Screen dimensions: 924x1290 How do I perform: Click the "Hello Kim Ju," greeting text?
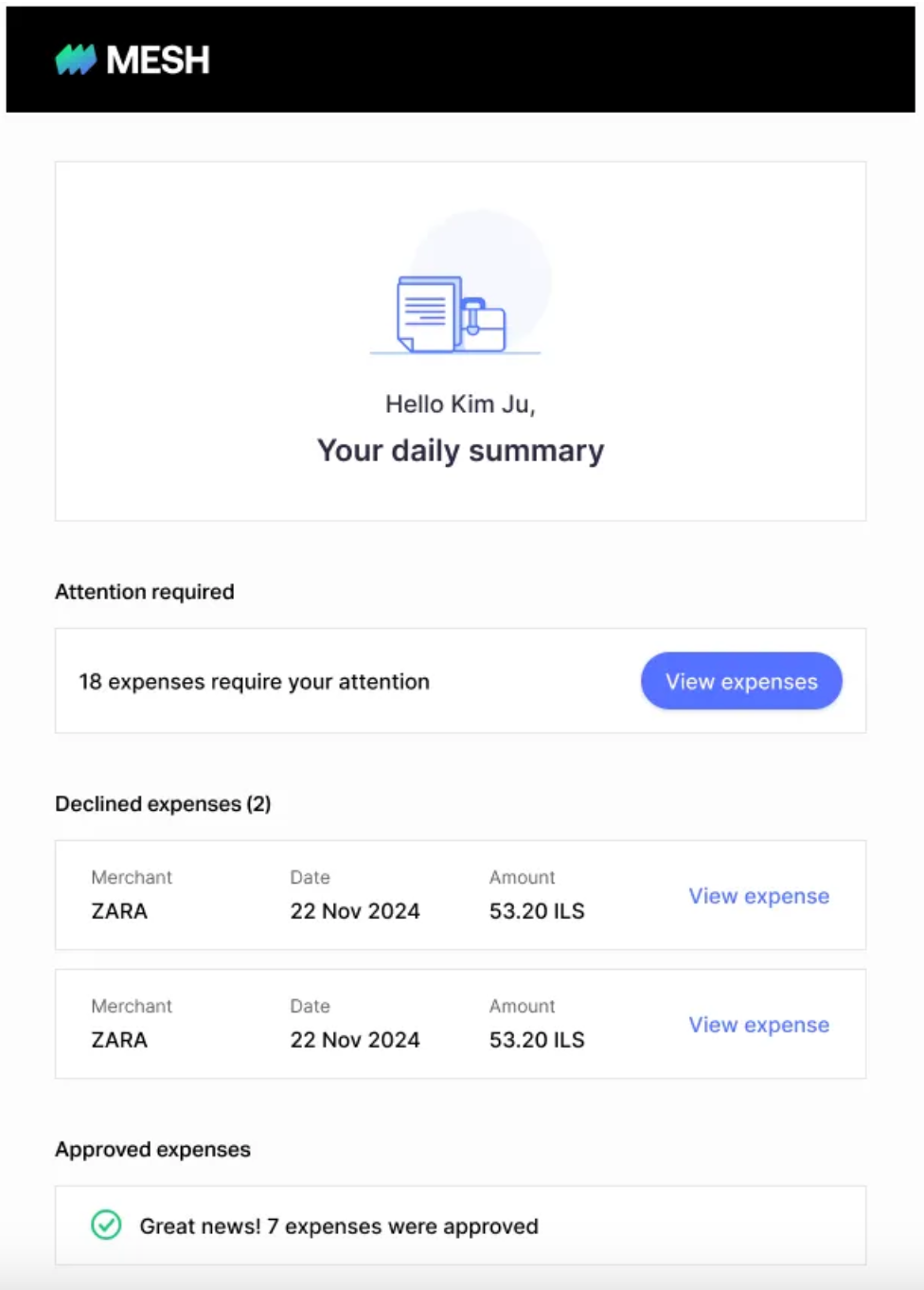(x=460, y=404)
